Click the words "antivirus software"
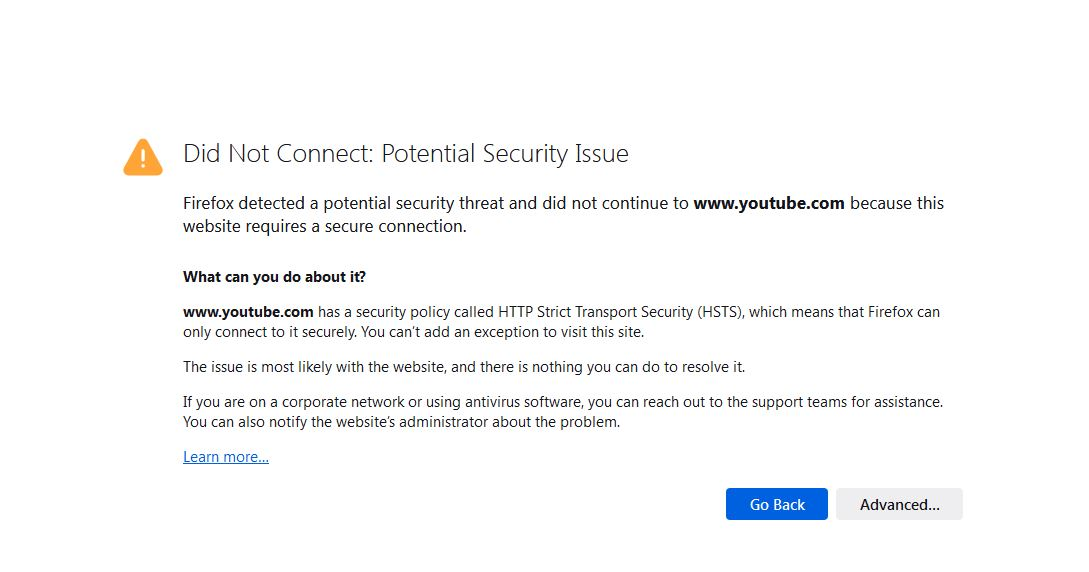 (x=501, y=402)
